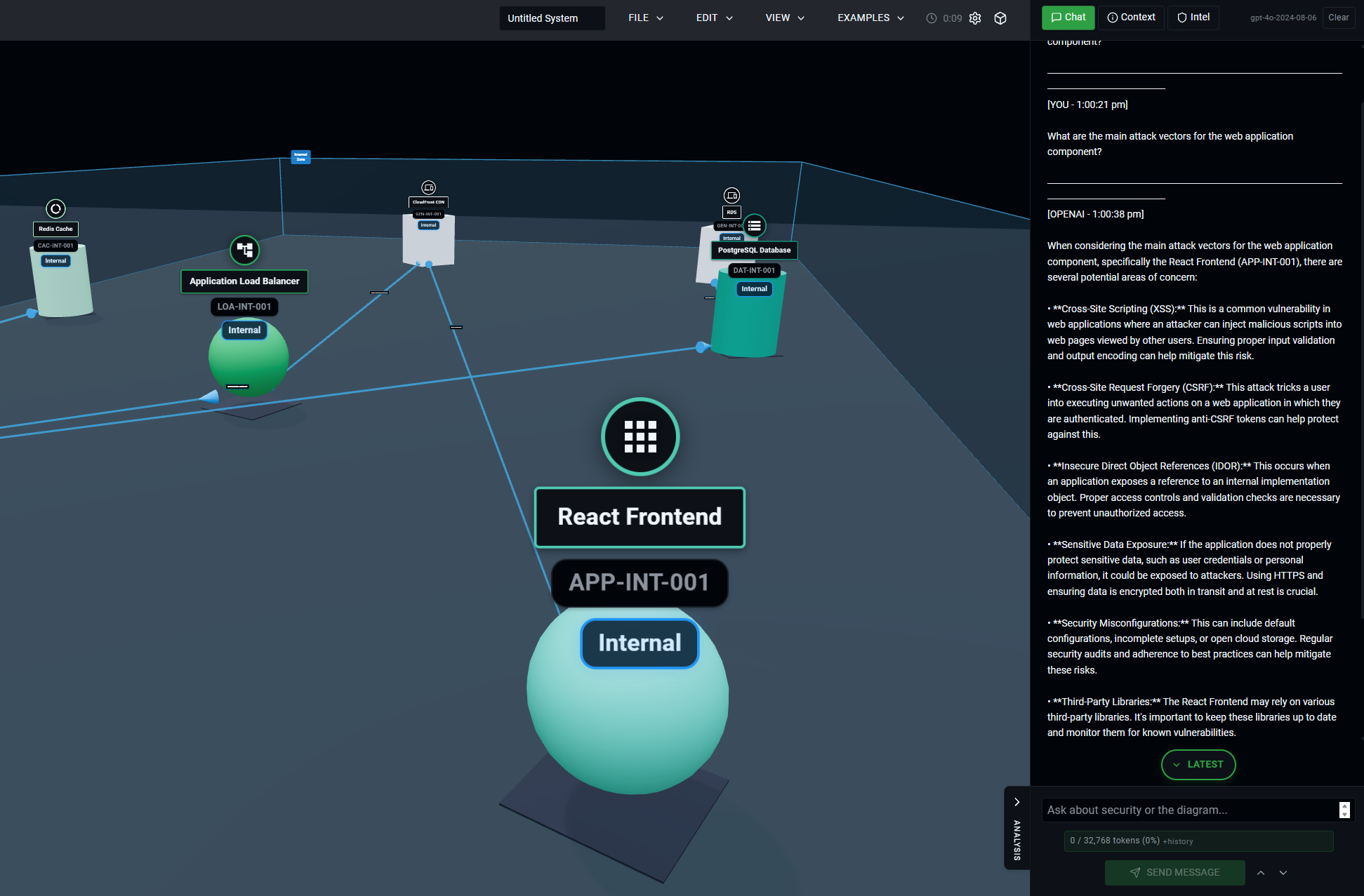Open the VIEW dropdown
This screenshot has height=896, width=1364.
click(x=784, y=18)
